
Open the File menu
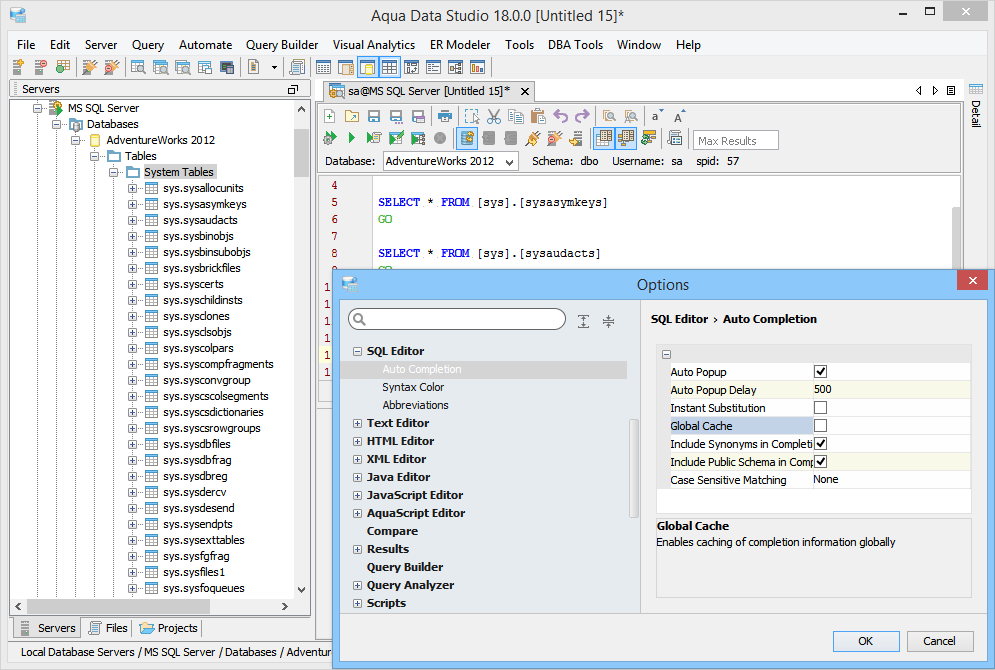click(x=26, y=45)
